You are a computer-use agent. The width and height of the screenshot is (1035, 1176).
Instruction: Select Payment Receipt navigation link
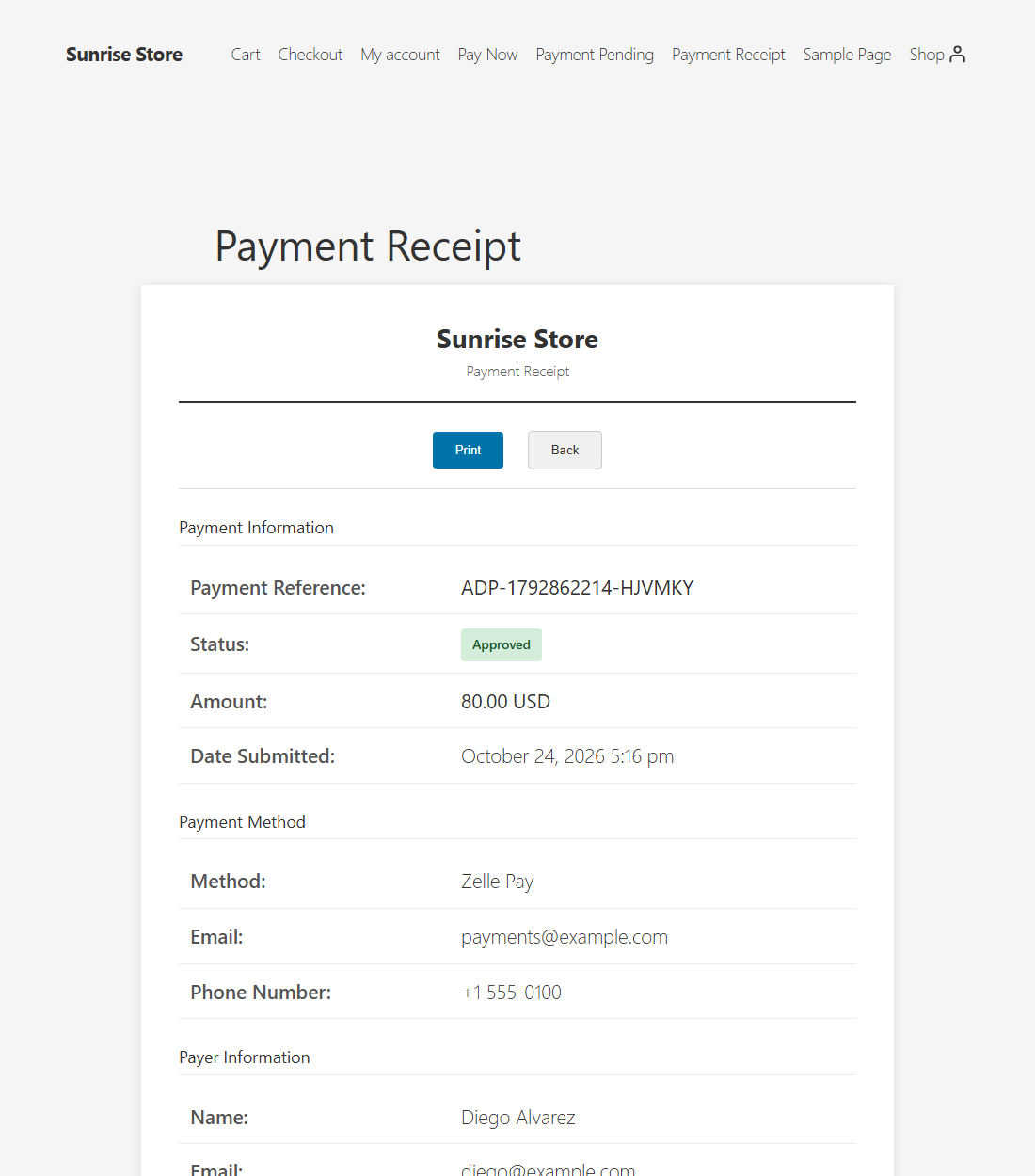pyautogui.click(x=728, y=55)
